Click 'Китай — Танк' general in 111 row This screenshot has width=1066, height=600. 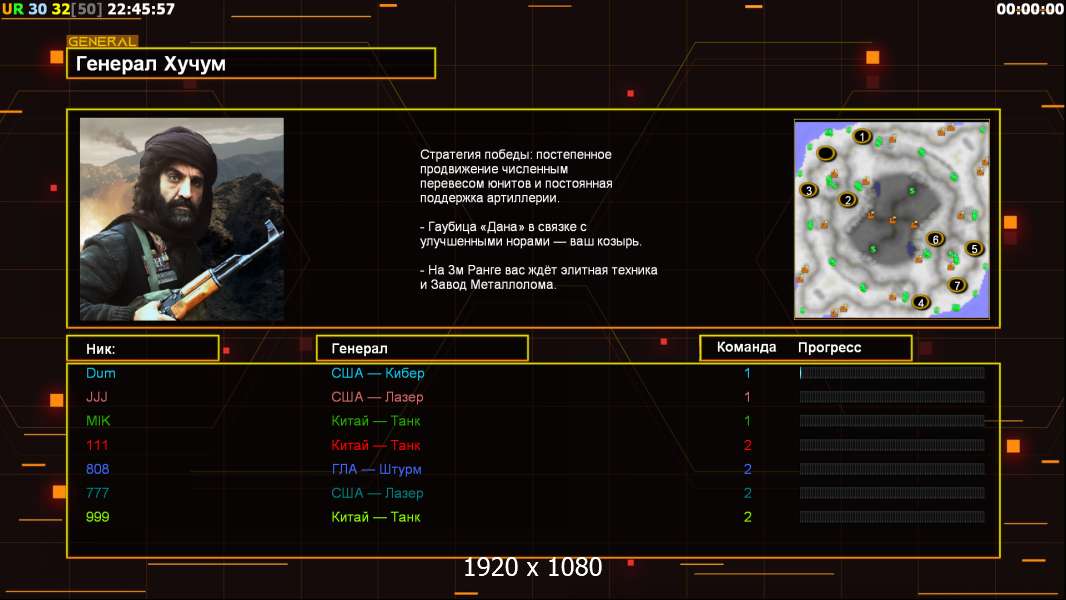[x=375, y=445]
